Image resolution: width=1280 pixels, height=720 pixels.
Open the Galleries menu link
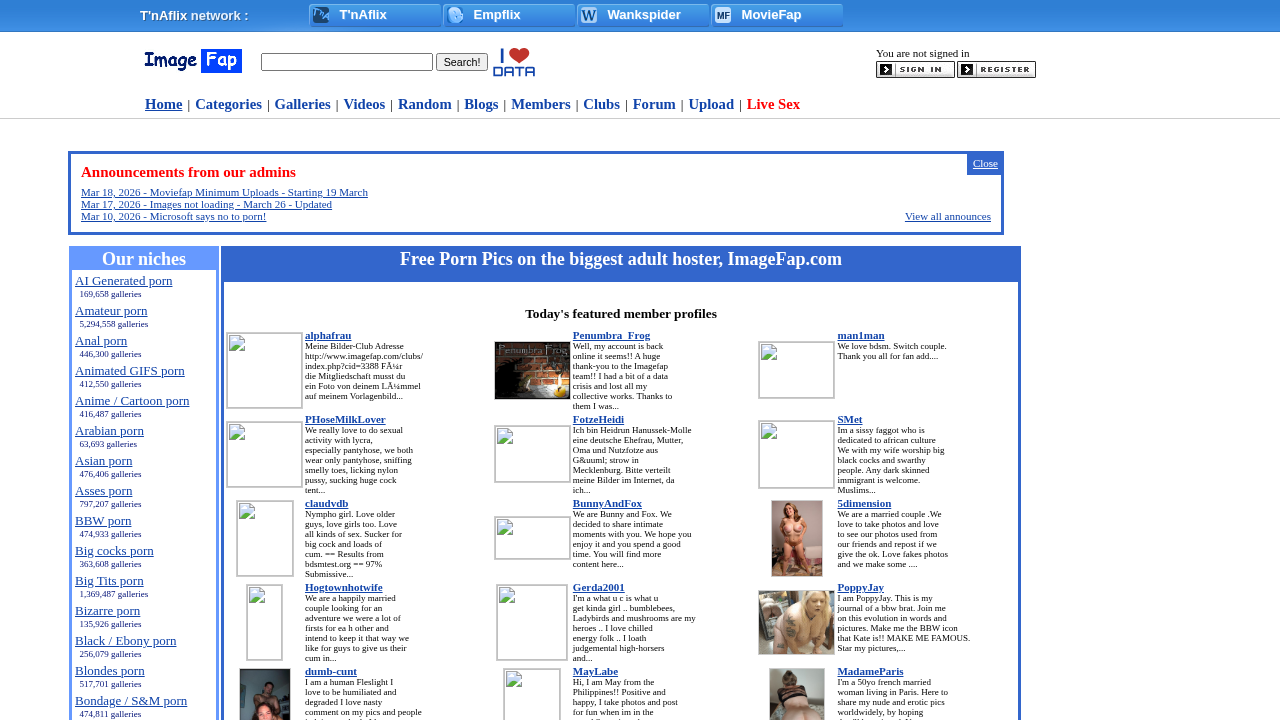click(303, 104)
